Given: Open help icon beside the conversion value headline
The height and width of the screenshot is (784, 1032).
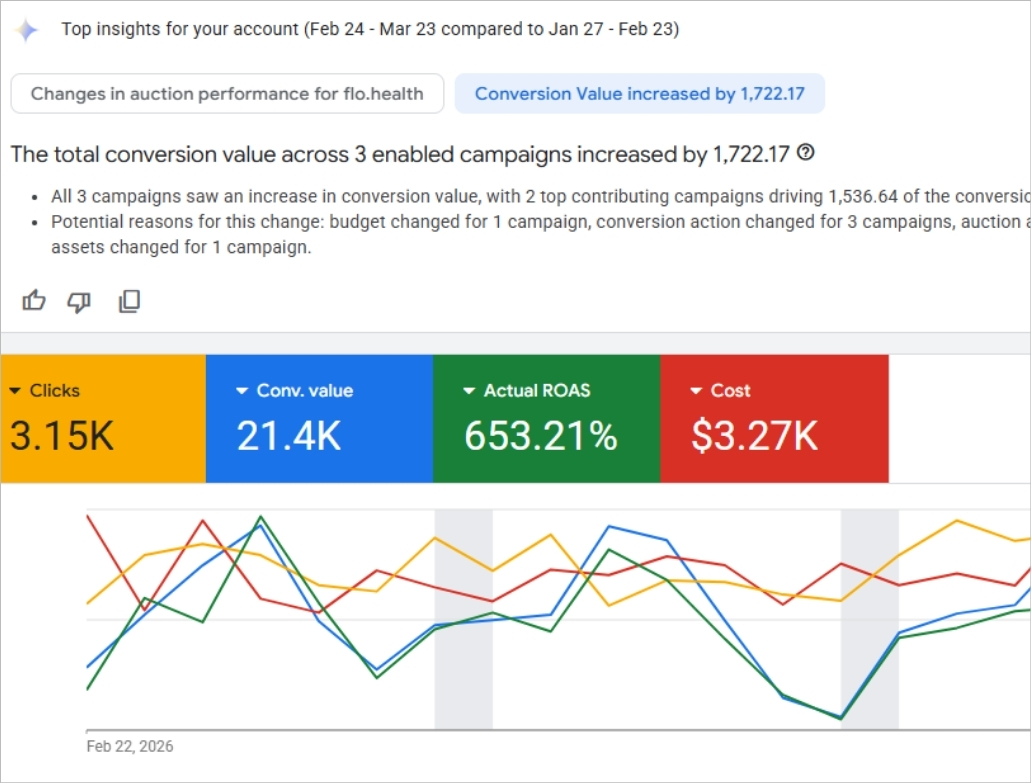Looking at the screenshot, I should point(806,153).
